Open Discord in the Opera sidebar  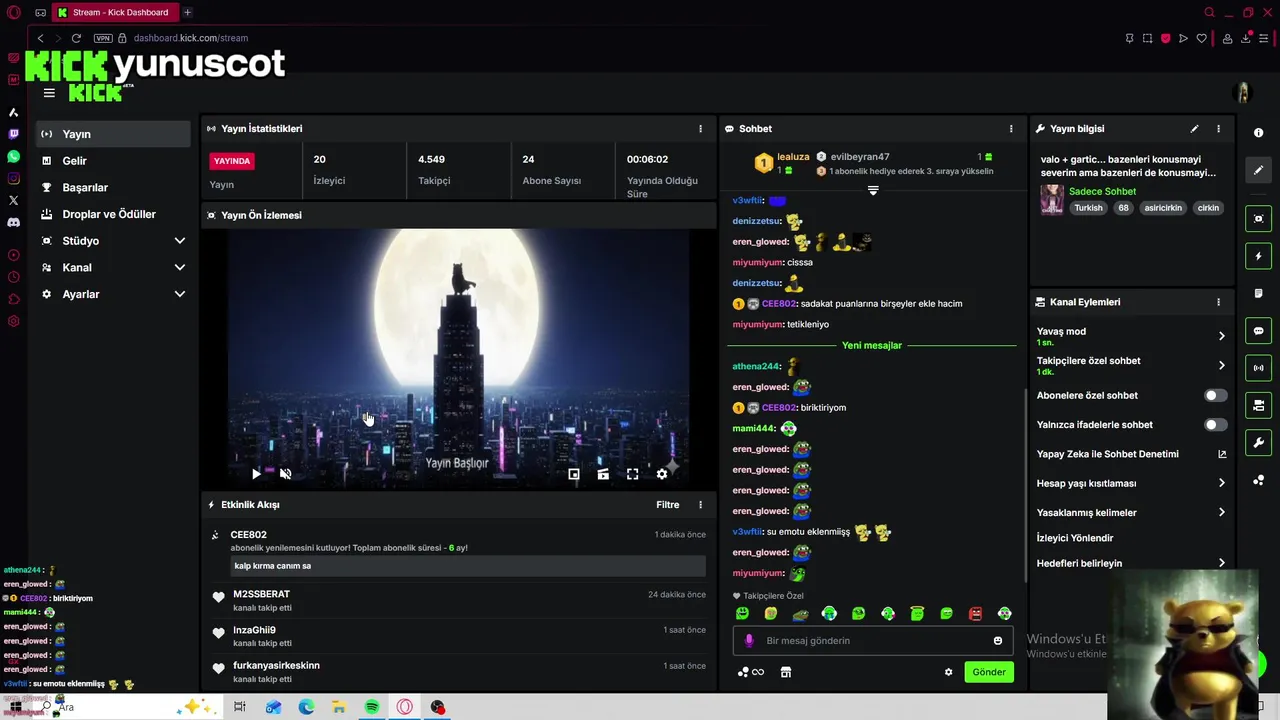pos(13,222)
